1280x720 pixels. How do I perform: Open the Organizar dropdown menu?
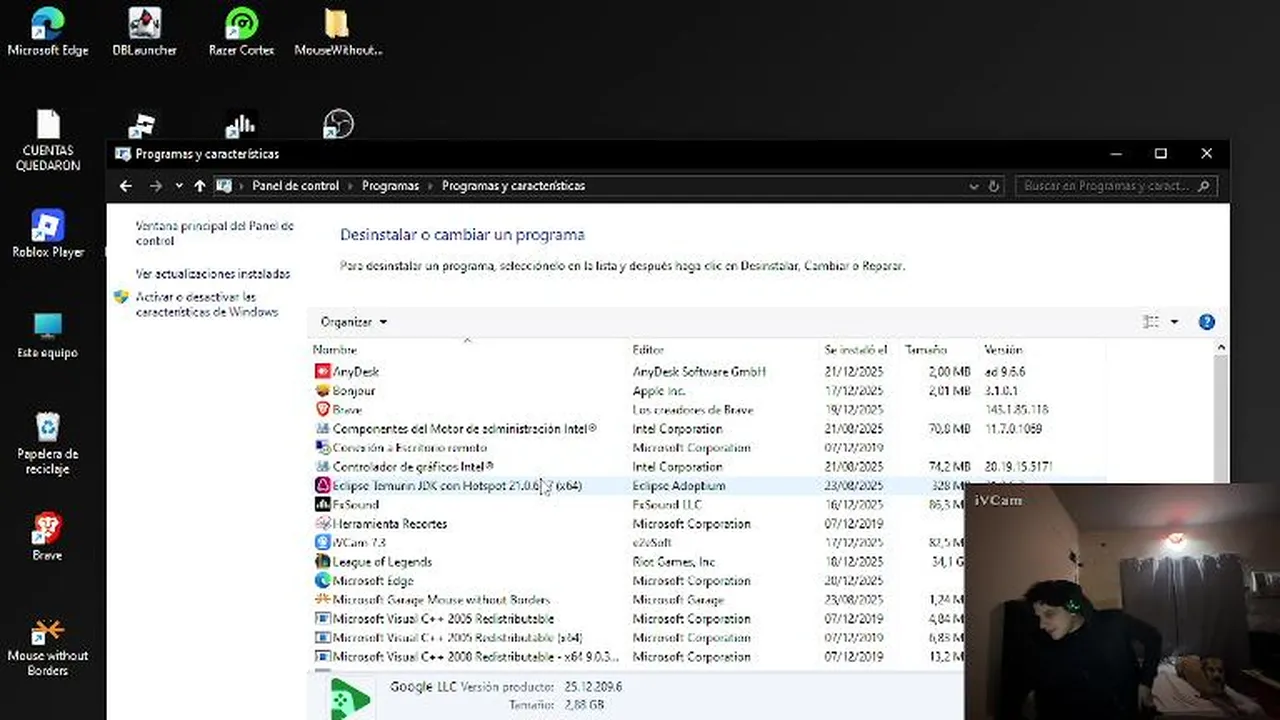click(353, 322)
